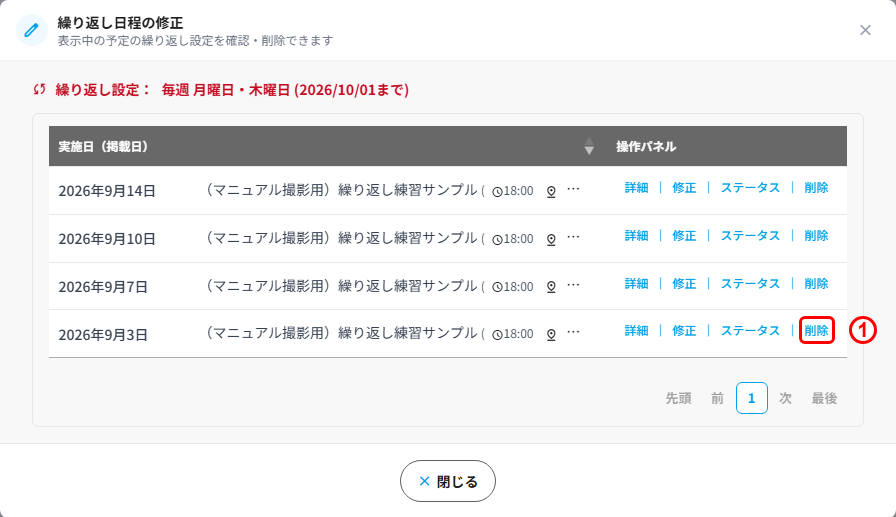
Task: Click 削除 for the 2026年9月10日 entry
Action: [816, 236]
